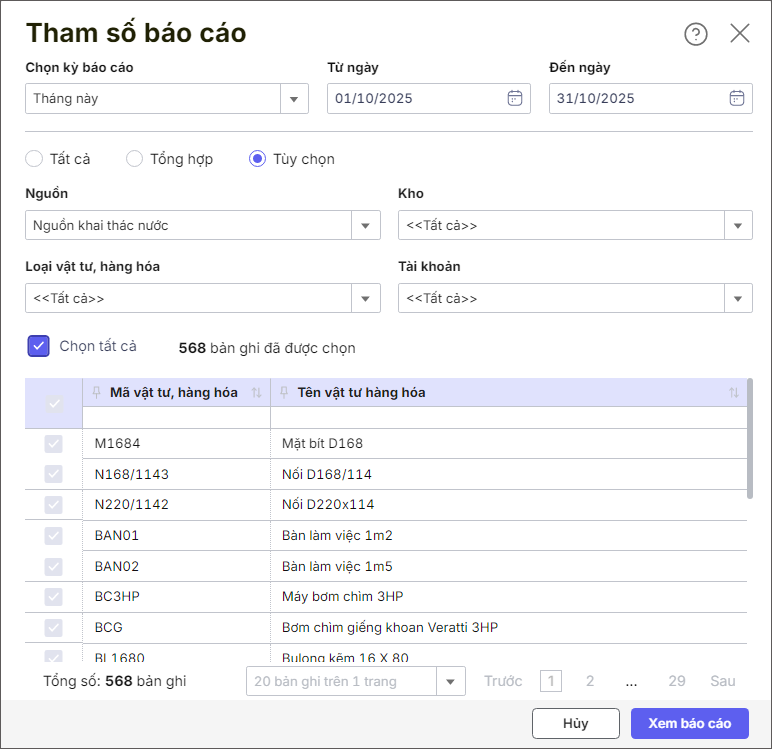Screen dimensions: 772x749
Task: Click pin icon on Mã vật tư column
Action: pos(96,392)
